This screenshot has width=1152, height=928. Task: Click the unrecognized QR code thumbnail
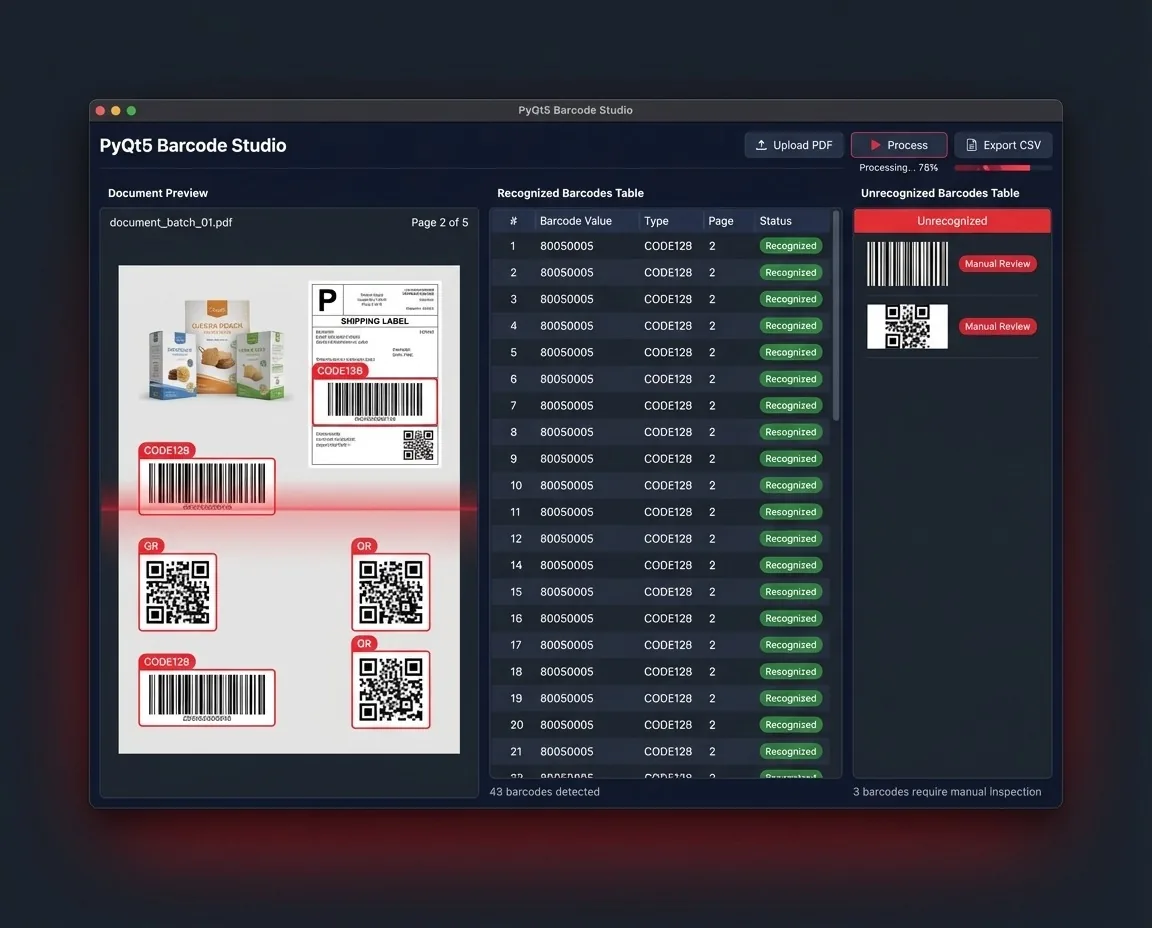tap(907, 326)
